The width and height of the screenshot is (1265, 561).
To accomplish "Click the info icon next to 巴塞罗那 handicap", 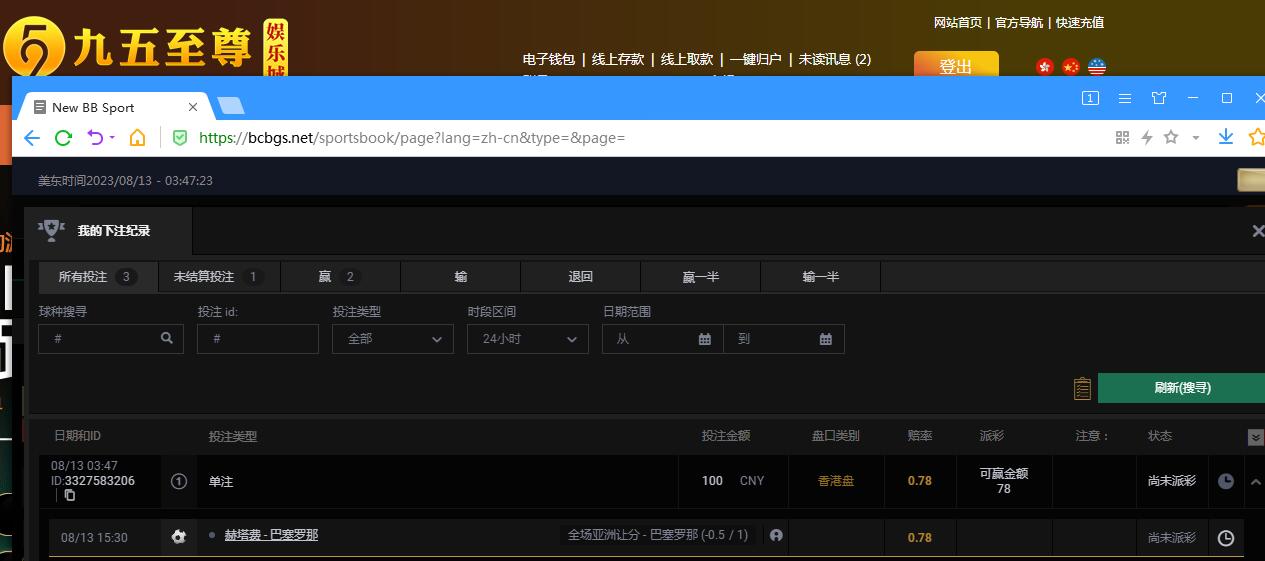I will pos(776,535).
